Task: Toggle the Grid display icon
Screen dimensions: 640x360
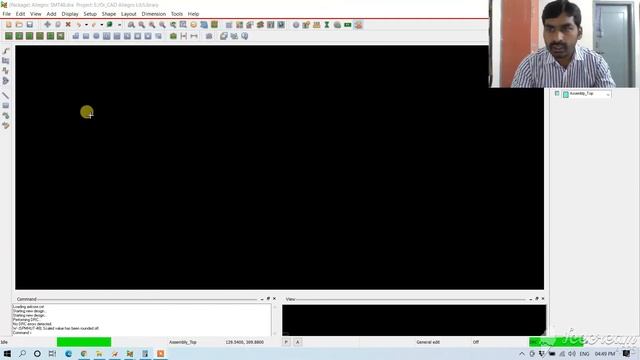Action: click(x=229, y=25)
